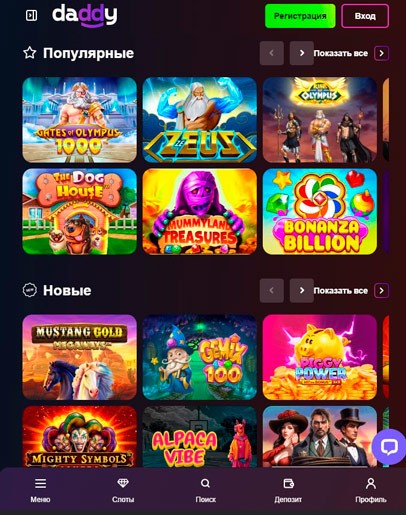Show next Новые games with right arrow
The height and width of the screenshot is (515, 406).
302,290
